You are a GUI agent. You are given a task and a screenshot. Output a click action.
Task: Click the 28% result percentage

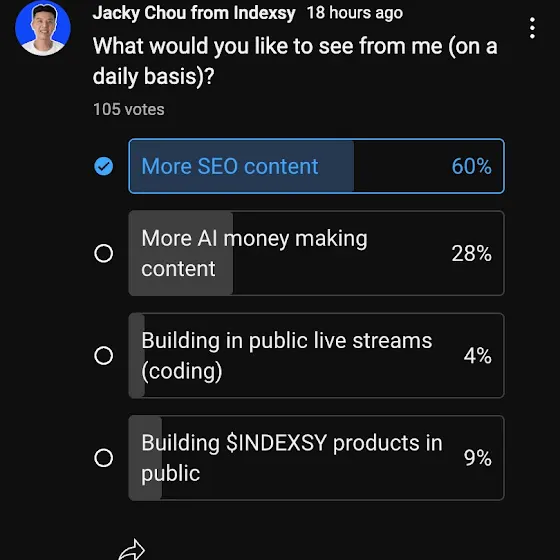[471, 254]
